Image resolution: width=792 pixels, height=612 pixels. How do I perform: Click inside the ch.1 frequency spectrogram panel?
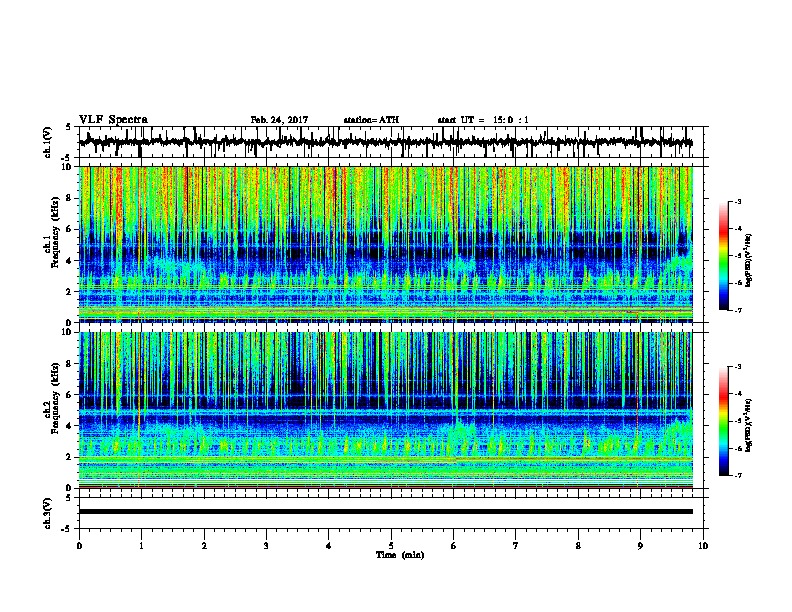pyautogui.click(x=386, y=244)
